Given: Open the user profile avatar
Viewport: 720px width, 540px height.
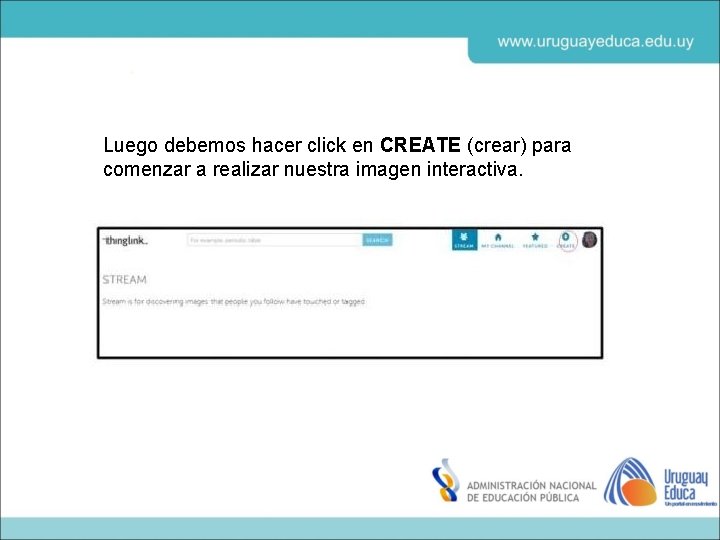Looking at the screenshot, I should (590, 240).
